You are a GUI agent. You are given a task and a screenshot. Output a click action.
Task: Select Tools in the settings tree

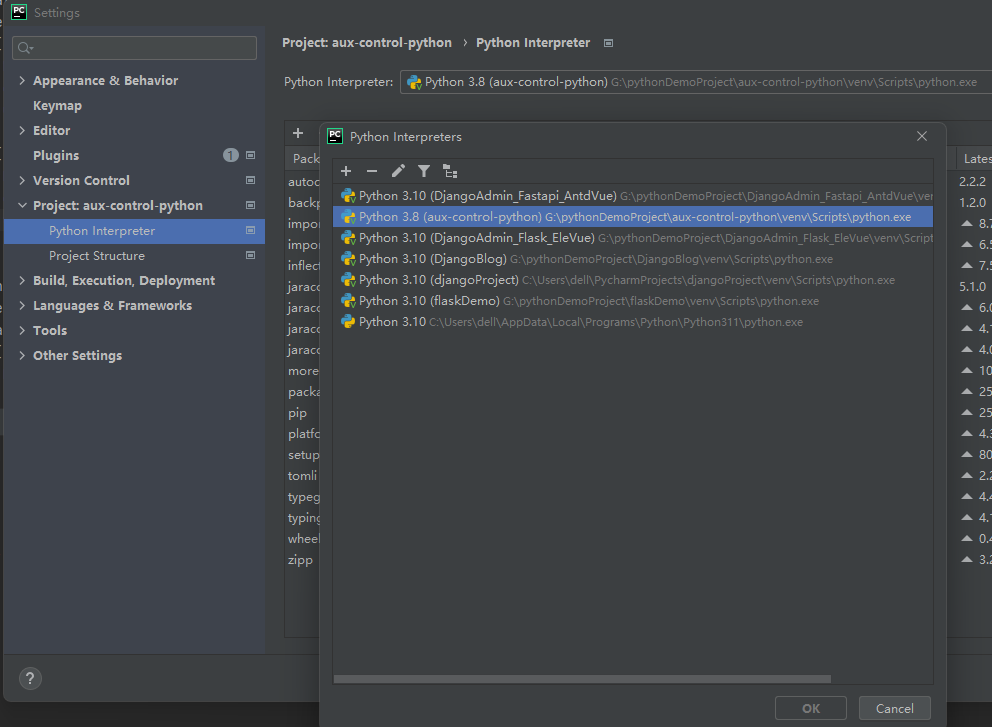click(49, 330)
